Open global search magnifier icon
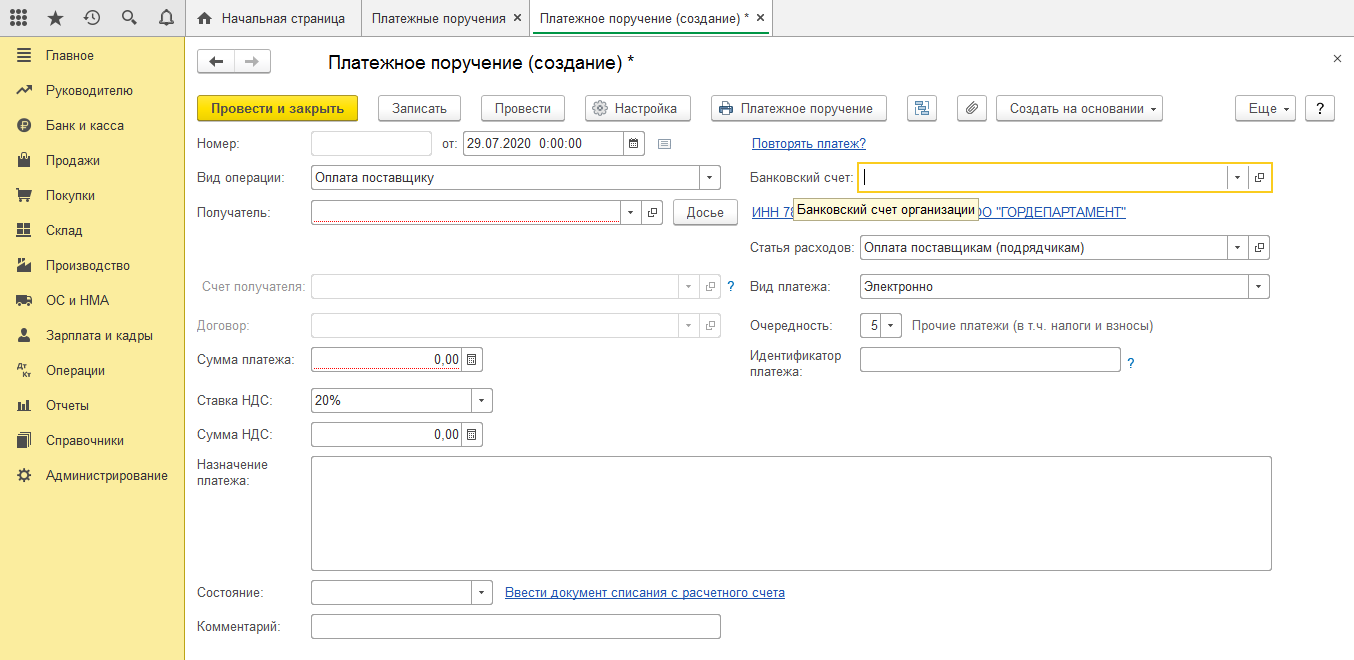The height and width of the screenshot is (660, 1354). click(128, 18)
